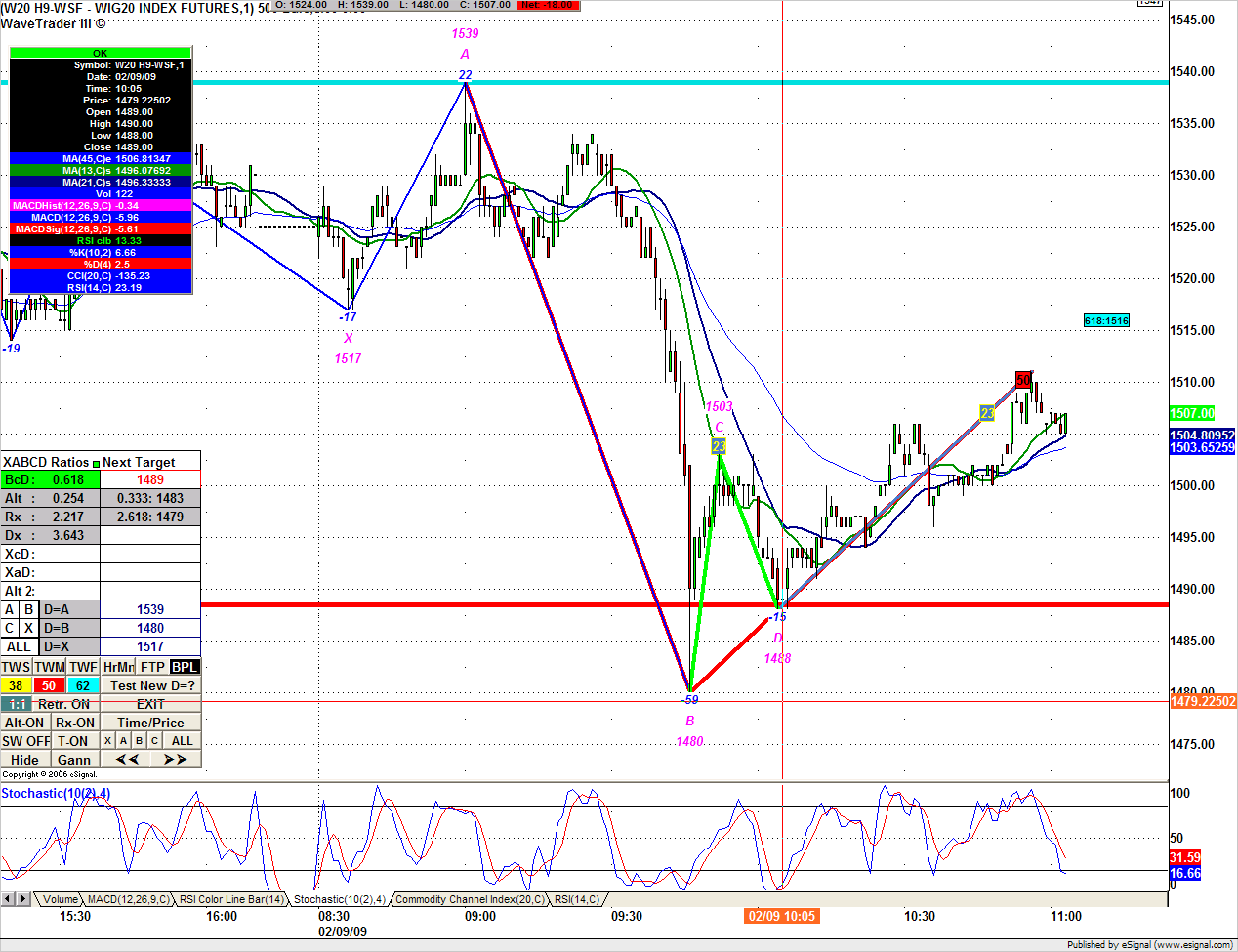Open the MACD(12,26,9,C) tab
Viewport: 1238px width, 952px height.
pos(128,899)
